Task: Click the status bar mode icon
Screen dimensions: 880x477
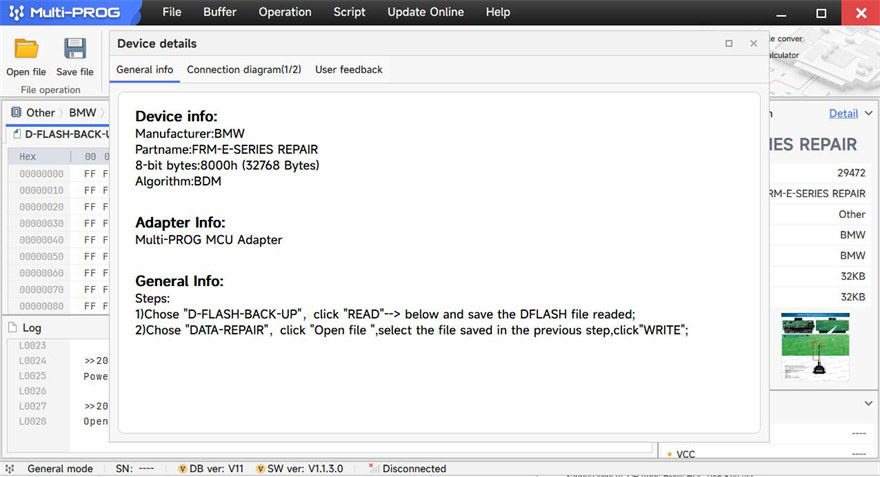Action: 10,469
